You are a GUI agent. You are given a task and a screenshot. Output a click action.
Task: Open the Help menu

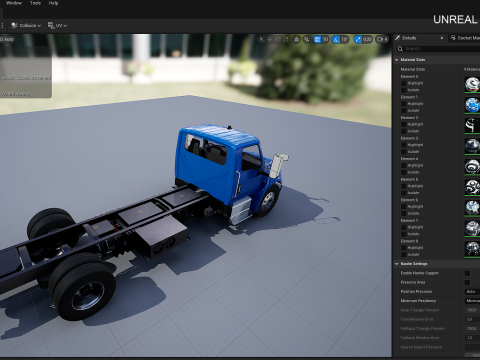click(x=53, y=3)
